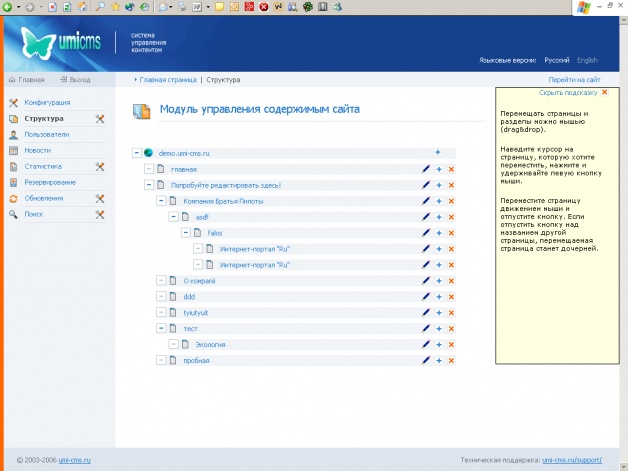Edit the О компании page via its pencil icon
The height and width of the screenshot is (471, 628).
coord(426,280)
